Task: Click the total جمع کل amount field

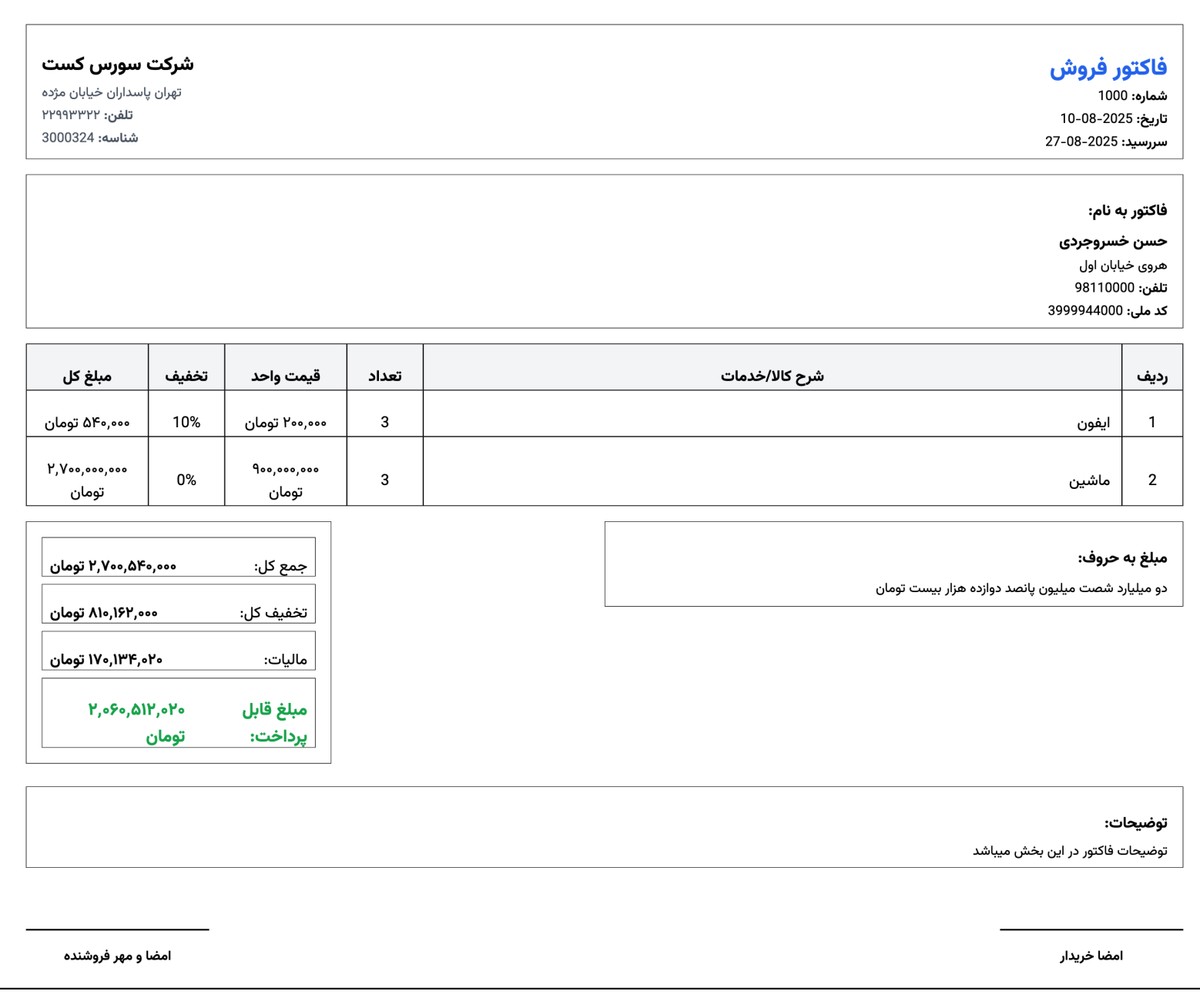Action: click(x=178, y=558)
